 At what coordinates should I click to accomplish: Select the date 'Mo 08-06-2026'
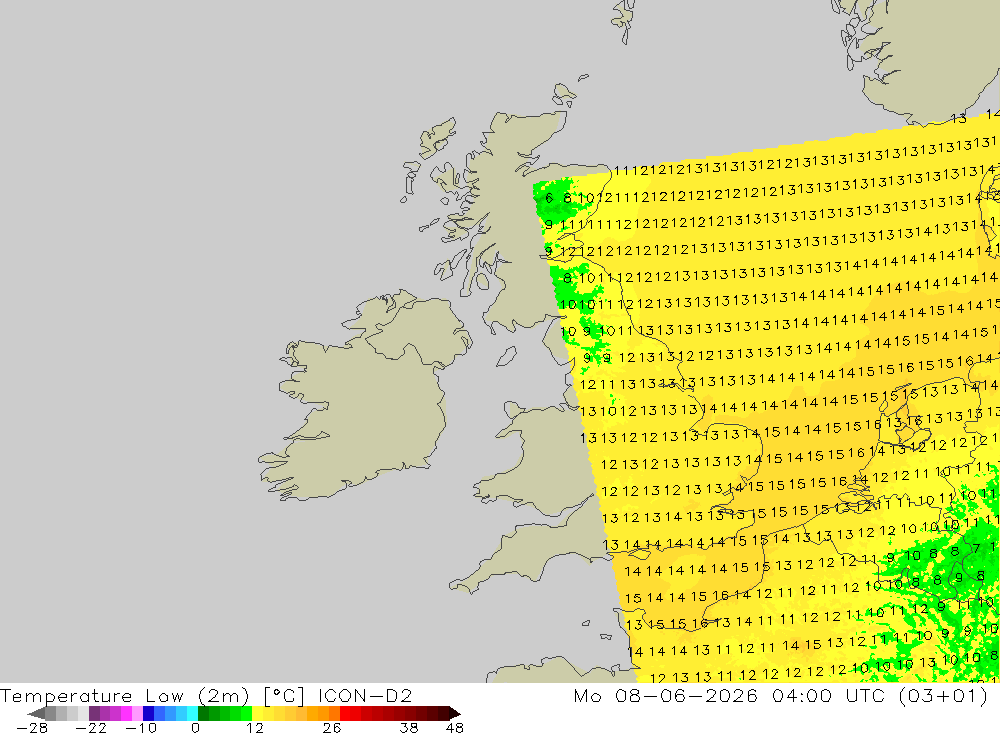click(665, 695)
